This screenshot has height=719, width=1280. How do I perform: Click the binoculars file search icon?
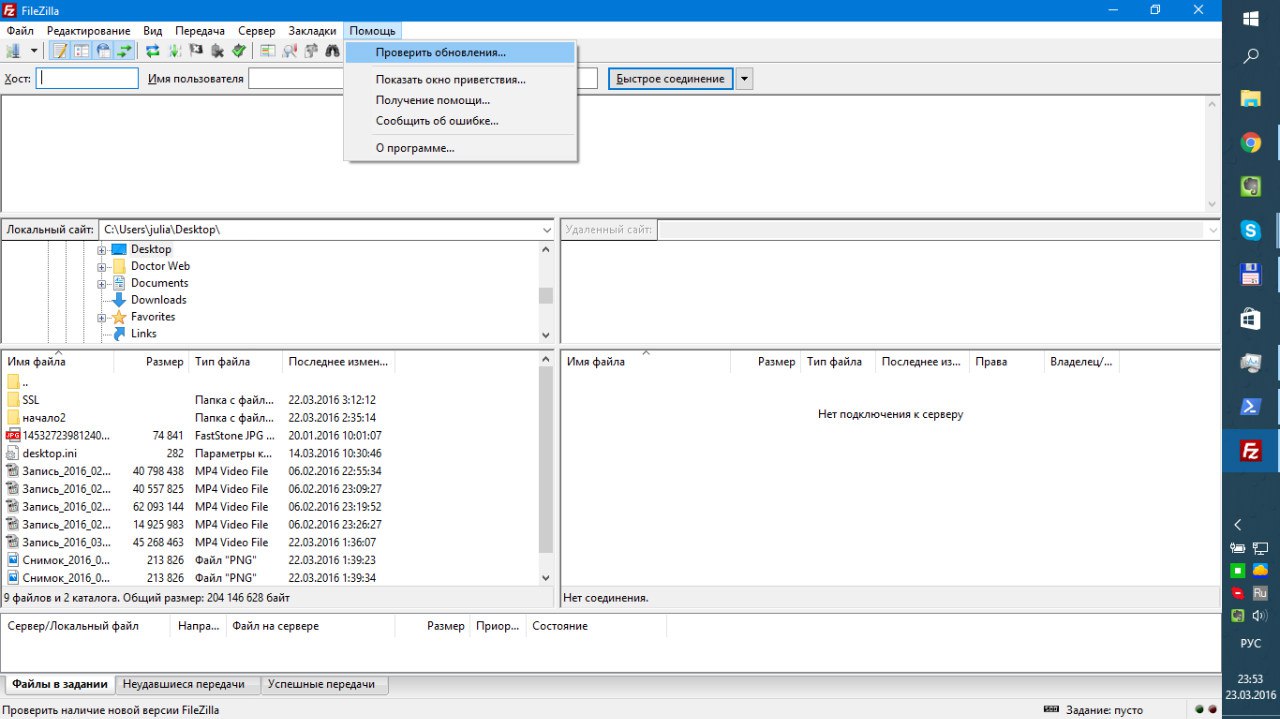[332, 51]
